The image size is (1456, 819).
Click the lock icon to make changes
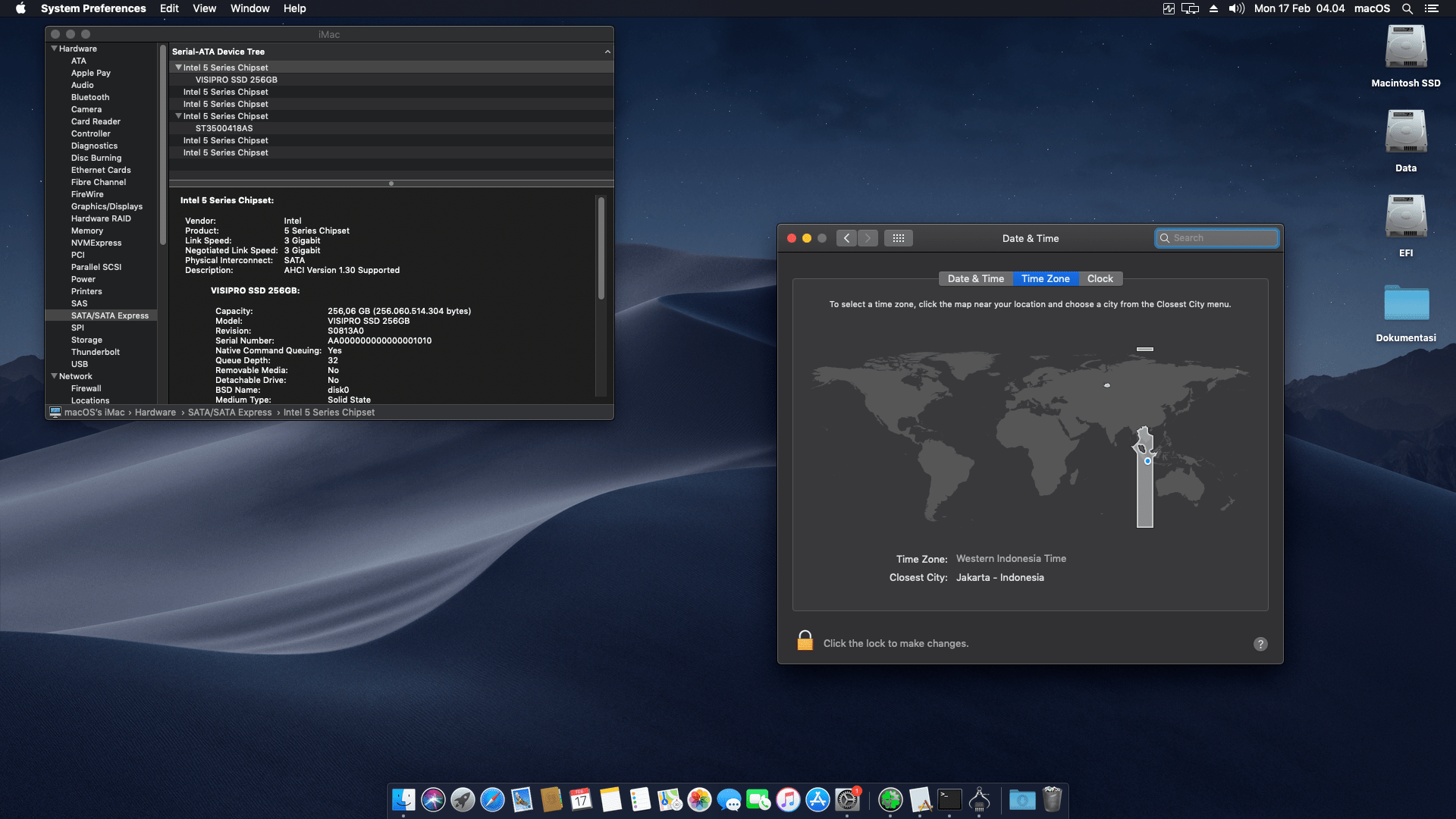tap(805, 641)
